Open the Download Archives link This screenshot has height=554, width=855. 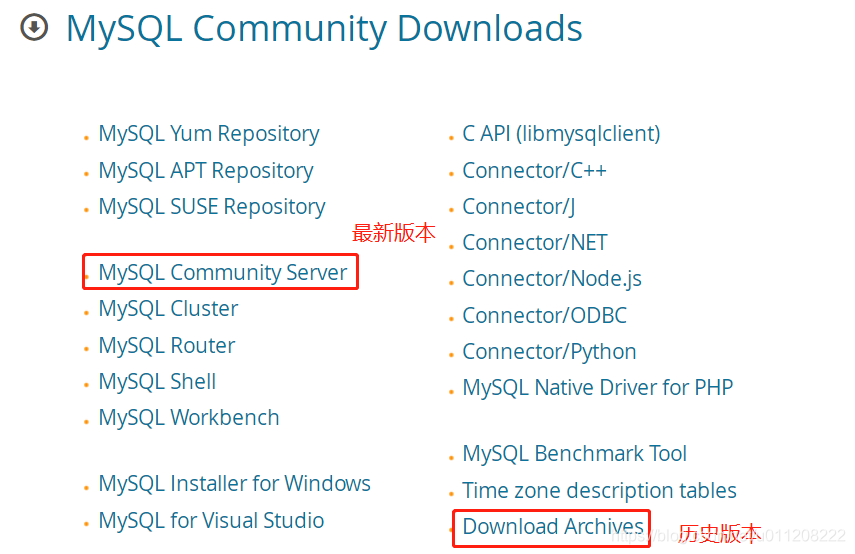pyautogui.click(x=553, y=527)
